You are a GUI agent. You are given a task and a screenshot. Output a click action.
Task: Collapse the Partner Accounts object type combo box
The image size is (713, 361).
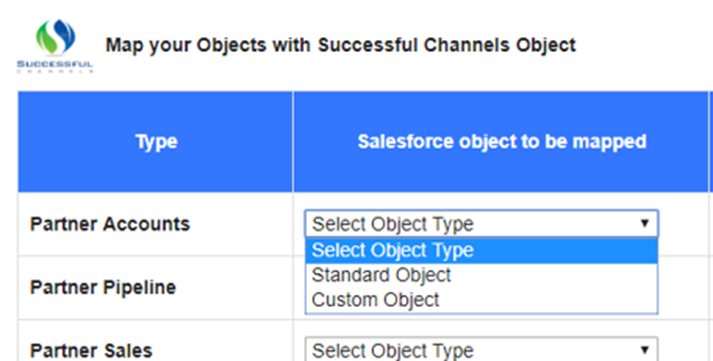click(482, 224)
